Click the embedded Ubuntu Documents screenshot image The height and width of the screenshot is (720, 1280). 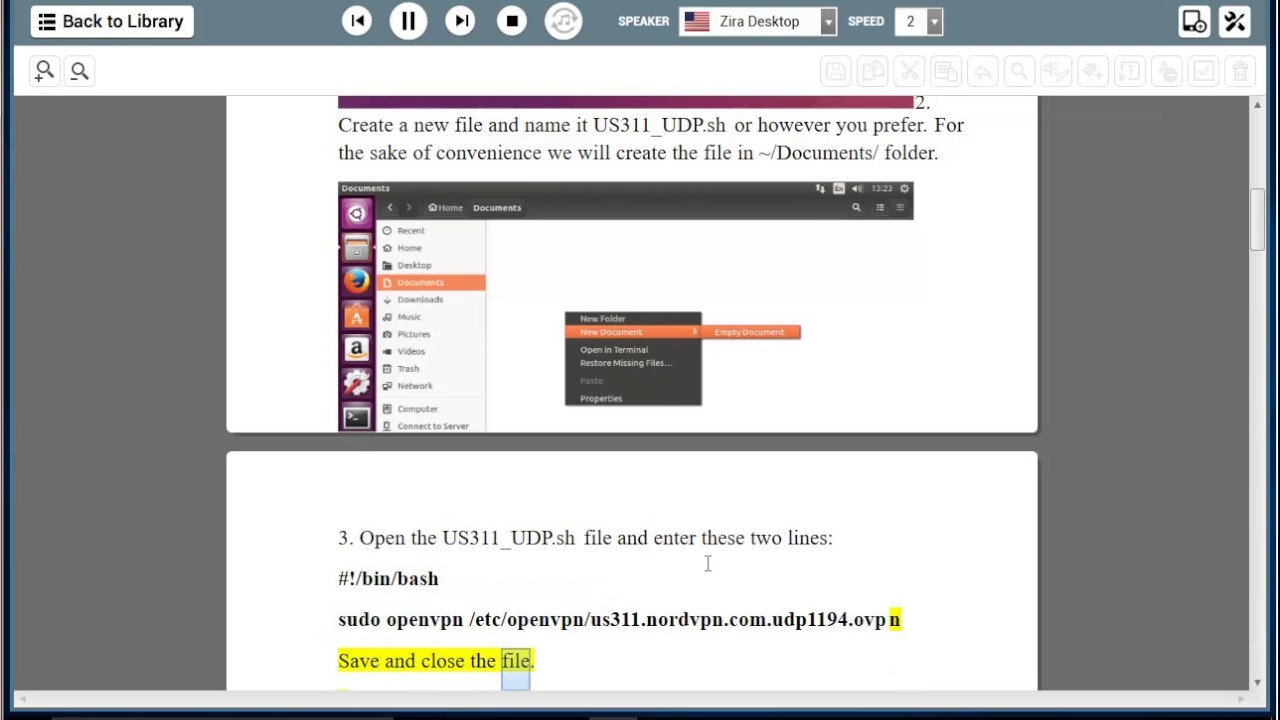pos(625,306)
